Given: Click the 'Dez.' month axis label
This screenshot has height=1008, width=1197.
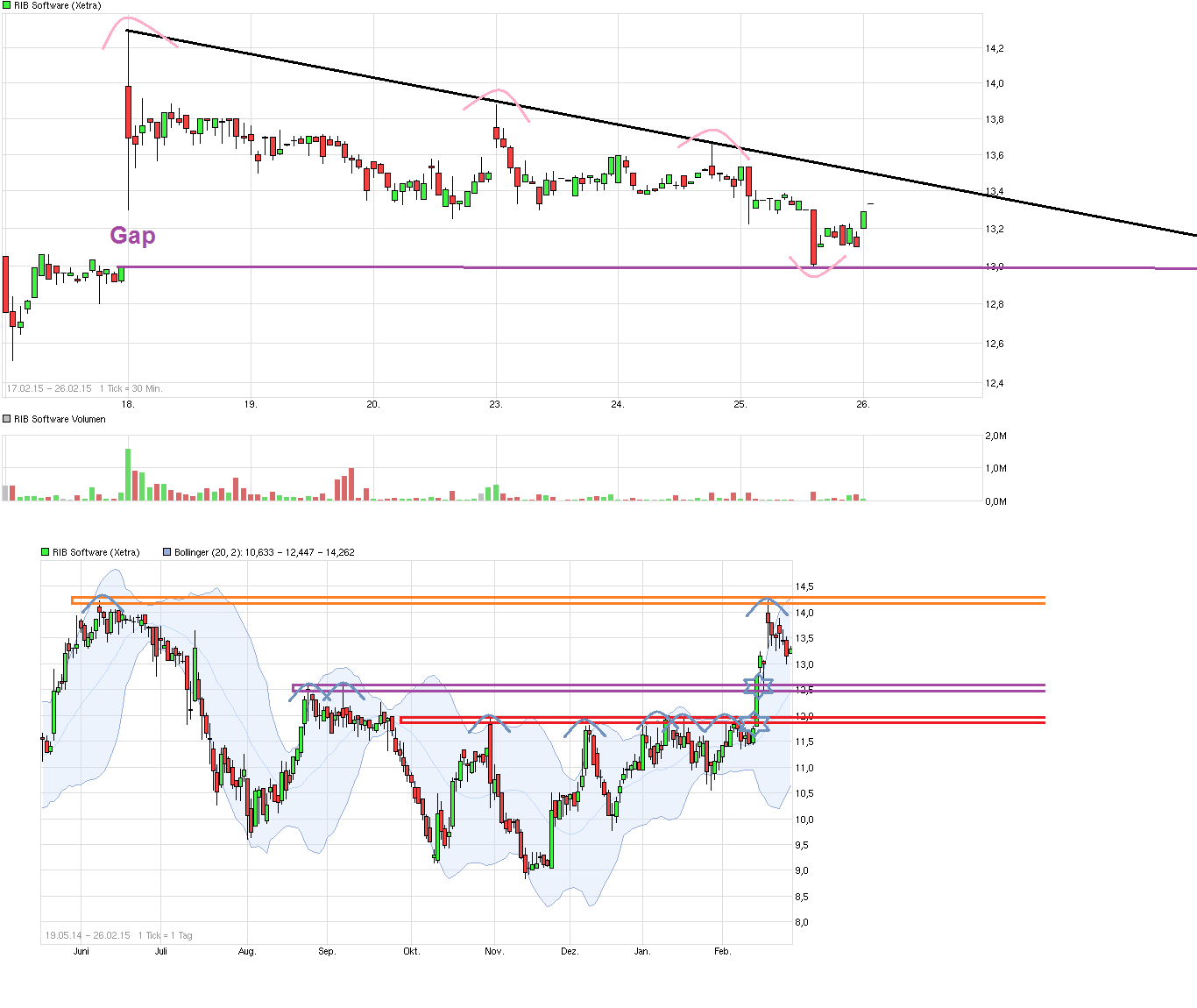Looking at the screenshot, I should coord(570,951).
